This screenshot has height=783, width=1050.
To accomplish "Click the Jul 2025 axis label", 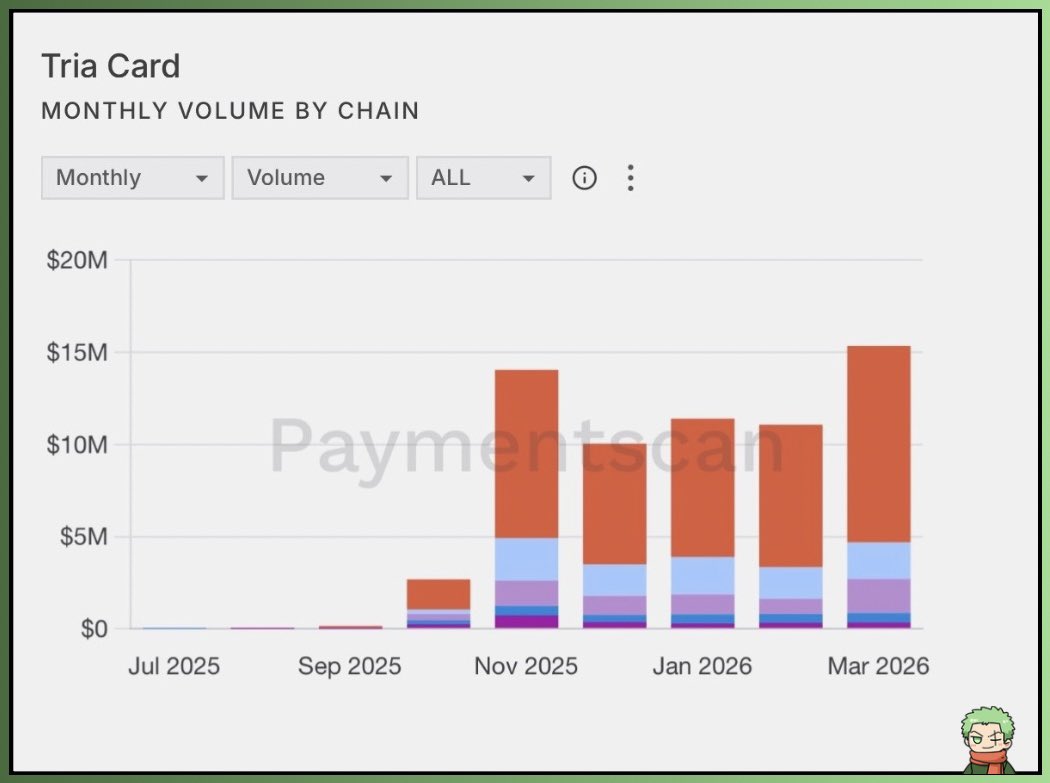I will pos(174,666).
